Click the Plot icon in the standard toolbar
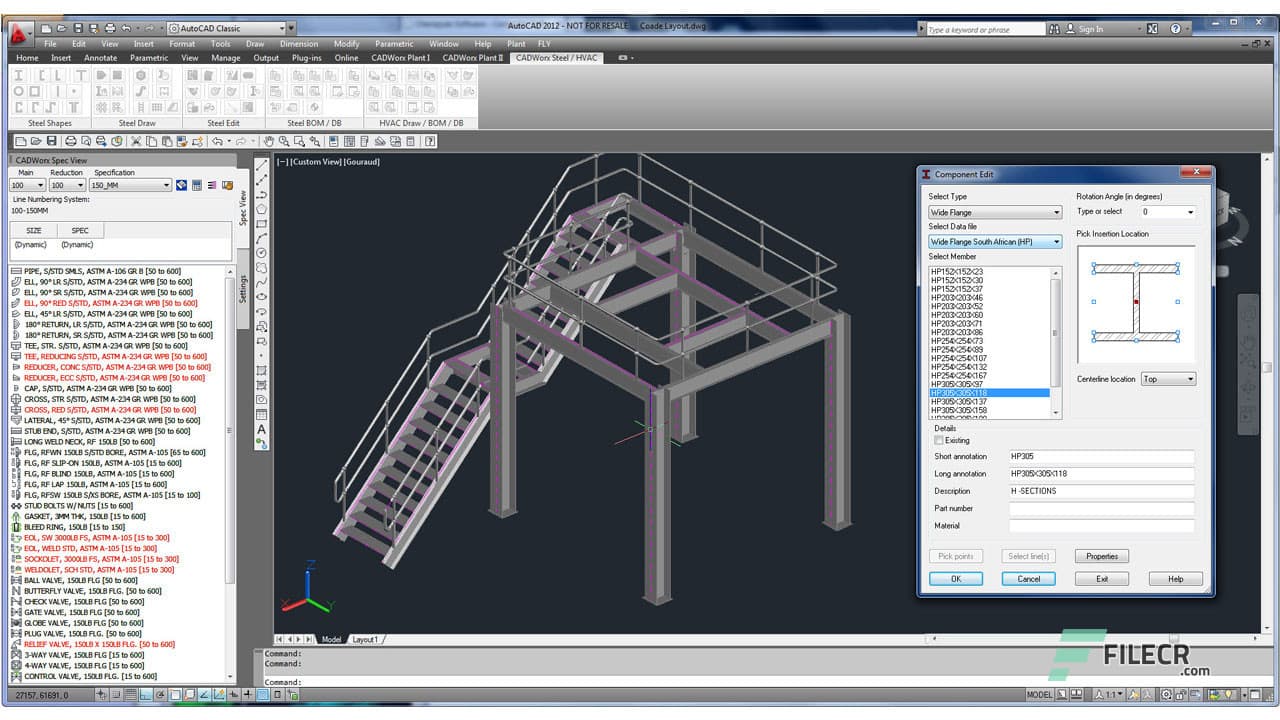 tap(71, 141)
